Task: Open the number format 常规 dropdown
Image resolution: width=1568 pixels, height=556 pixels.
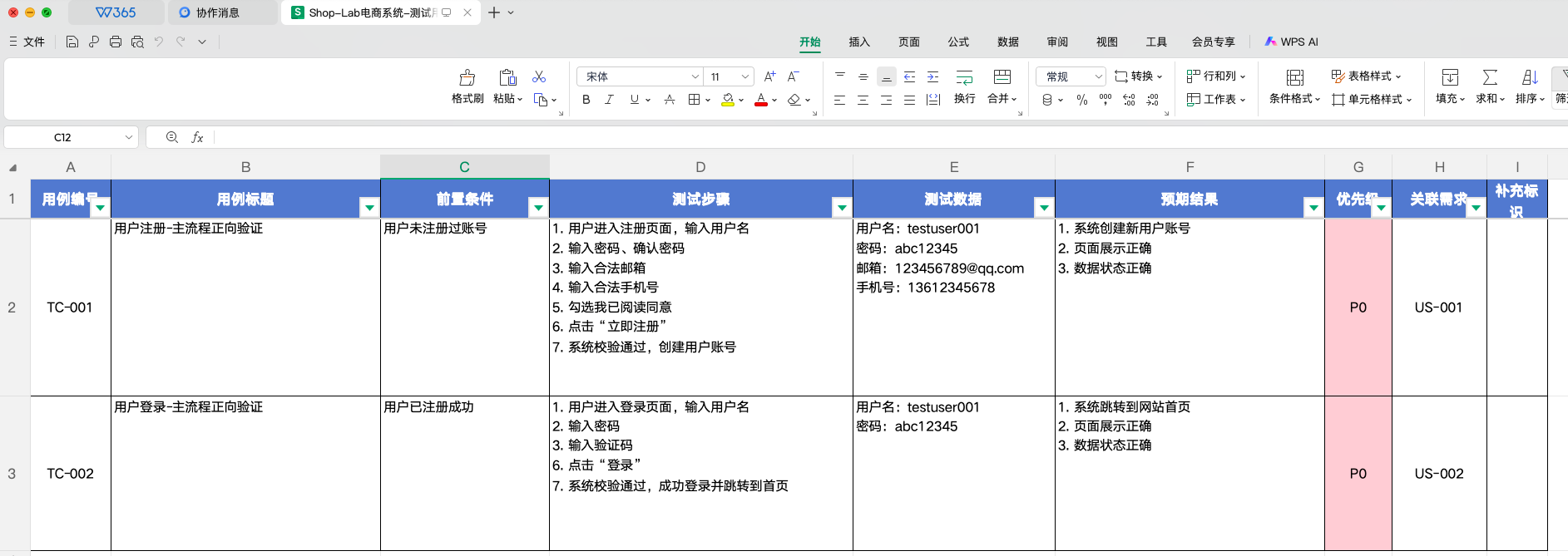Action: pos(1098,76)
